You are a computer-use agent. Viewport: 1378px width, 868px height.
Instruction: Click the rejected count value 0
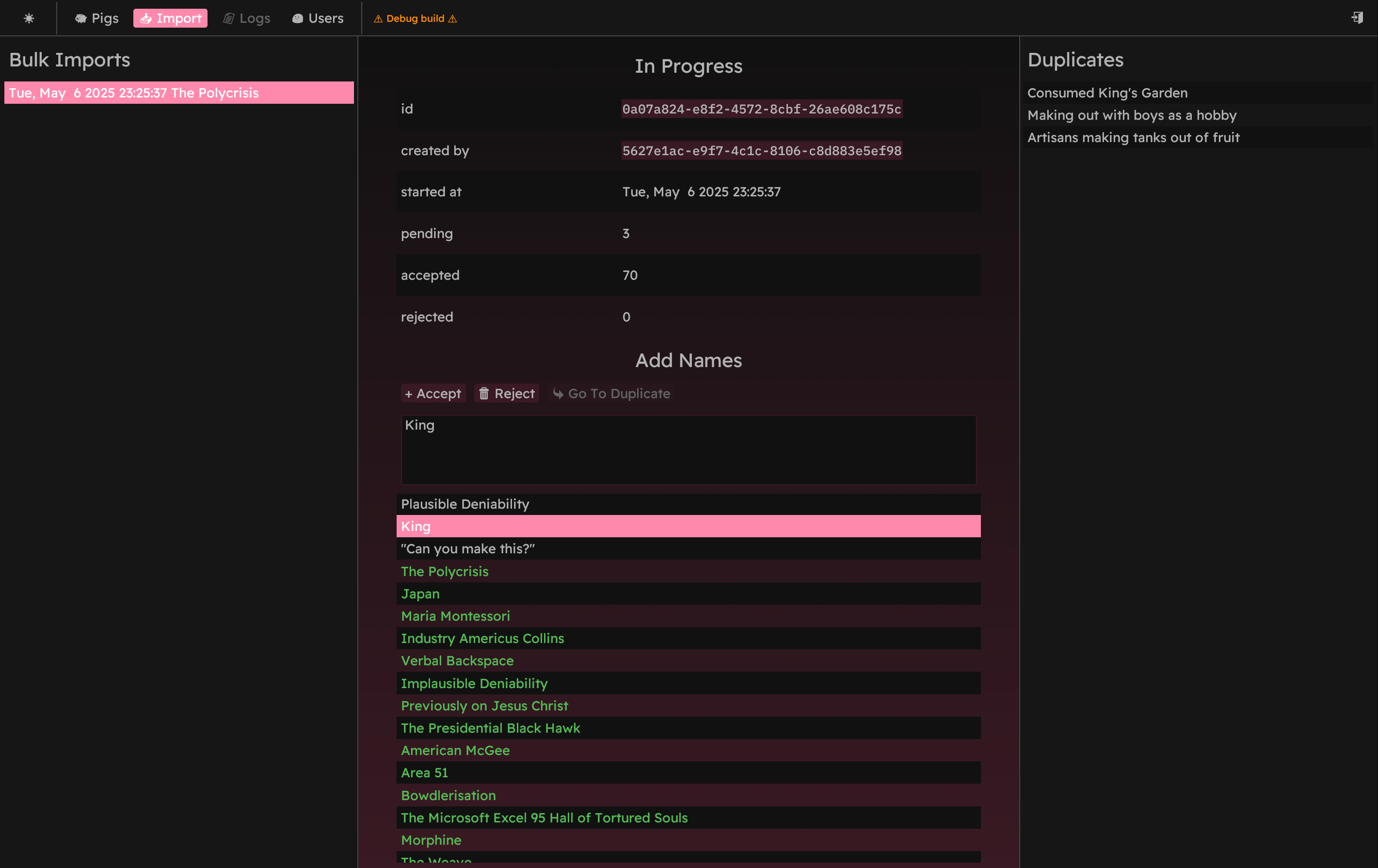(x=626, y=317)
